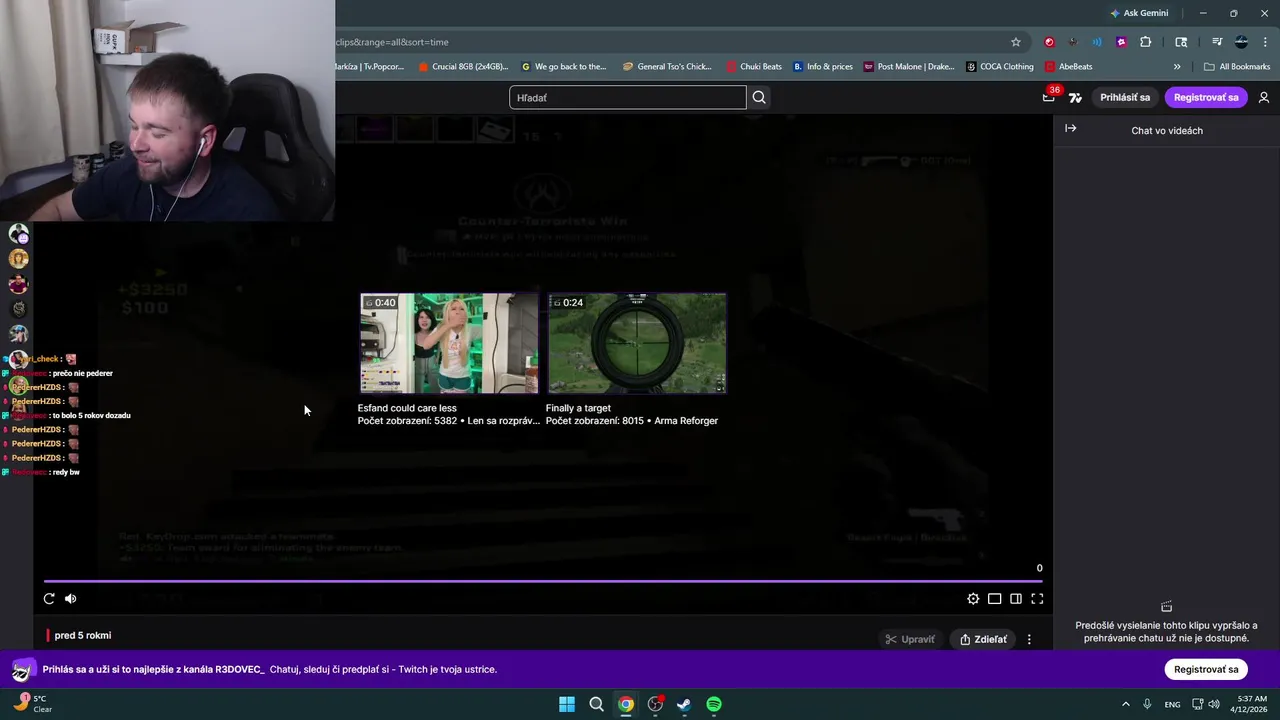This screenshot has width=1280, height=720.
Task: Toggle the chat column layout icon
Action: point(1016,599)
